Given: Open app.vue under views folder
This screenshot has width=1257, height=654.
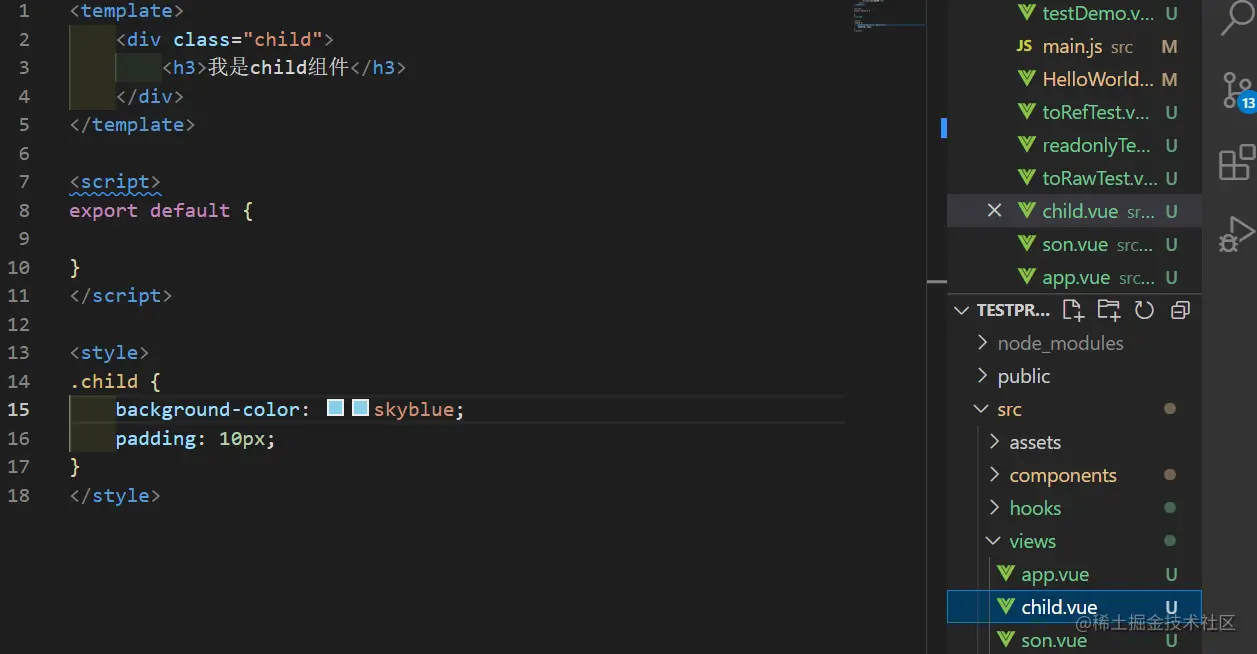Looking at the screenshot, I should click(1055, 575).
